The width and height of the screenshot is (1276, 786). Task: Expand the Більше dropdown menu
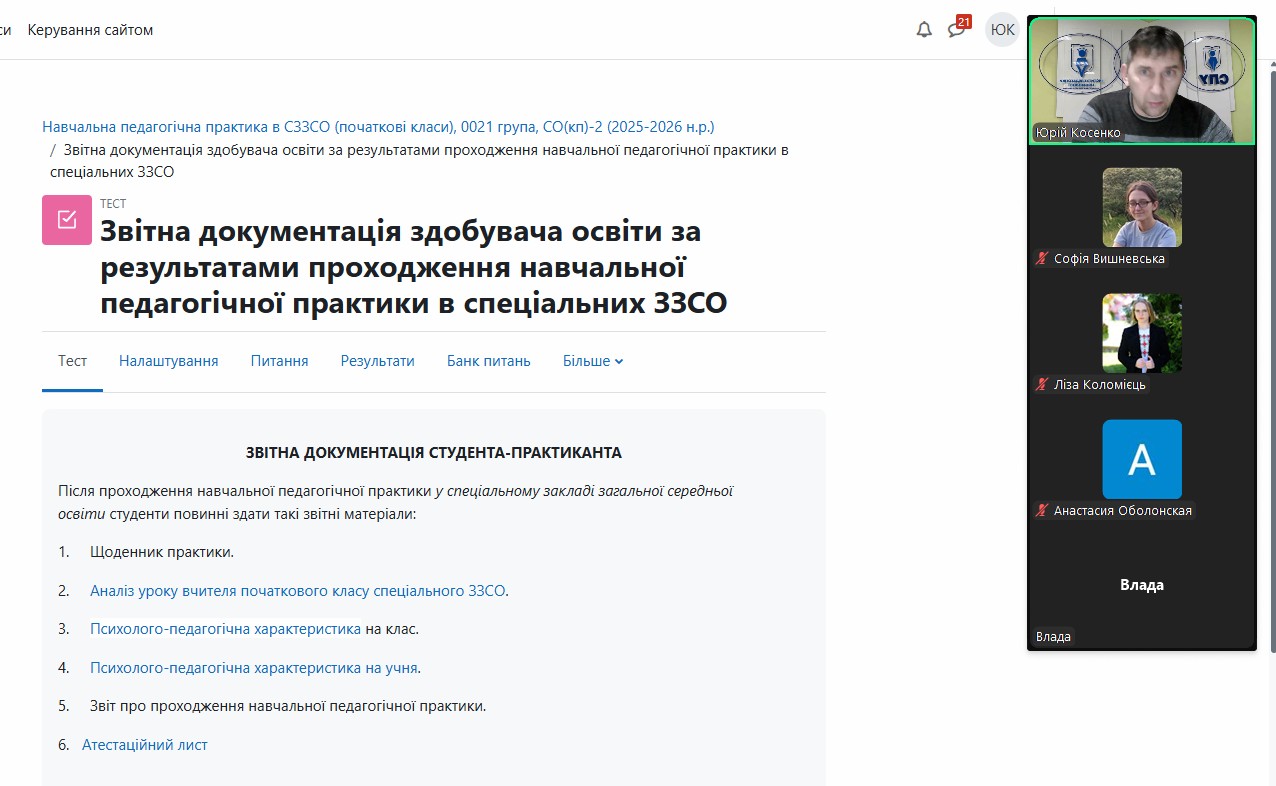[593, 361]
